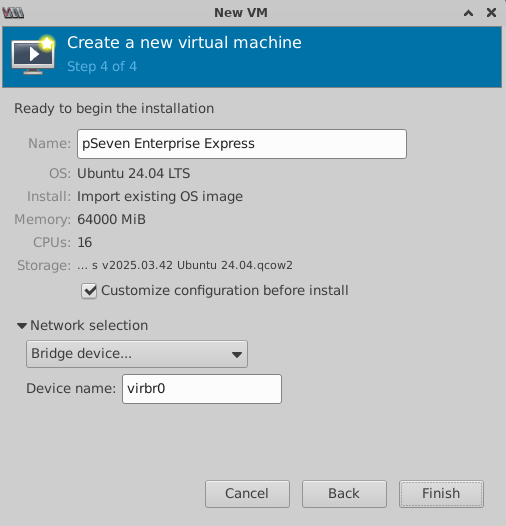Screen dimensions: 506x526
Task: Click the qcow2 storage path text
Action: pyautogui.click(x=185, y=265)
